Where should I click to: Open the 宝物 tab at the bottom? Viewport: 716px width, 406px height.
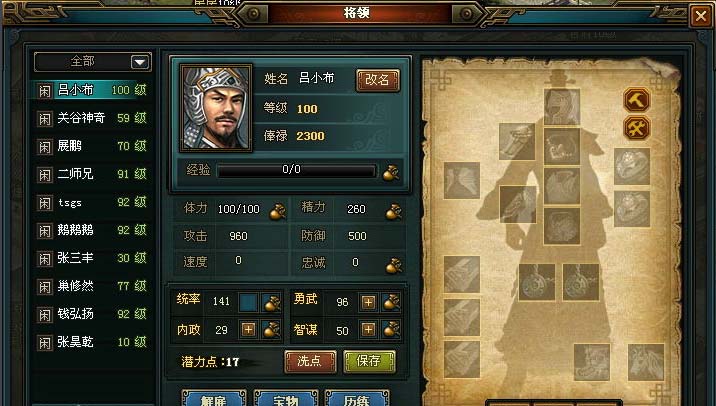click(286, 399)
